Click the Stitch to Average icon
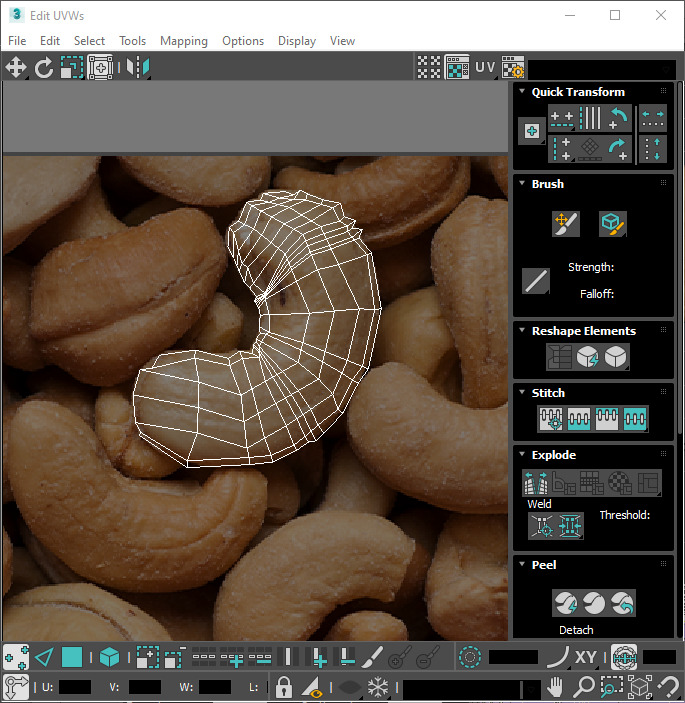This screenshot has width=685, height=703. (579, 419)
